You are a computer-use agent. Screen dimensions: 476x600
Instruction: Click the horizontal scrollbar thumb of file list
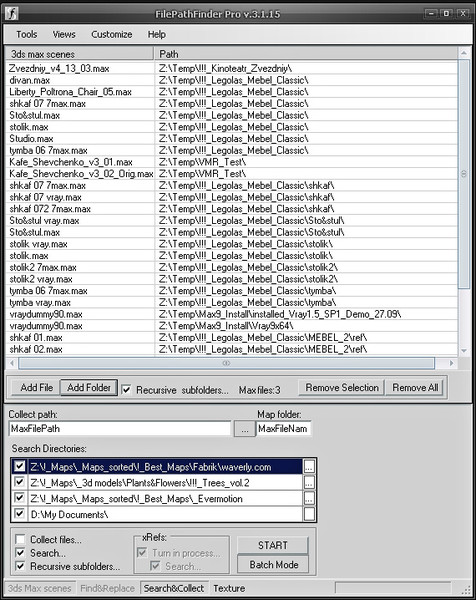click(227, 363)
